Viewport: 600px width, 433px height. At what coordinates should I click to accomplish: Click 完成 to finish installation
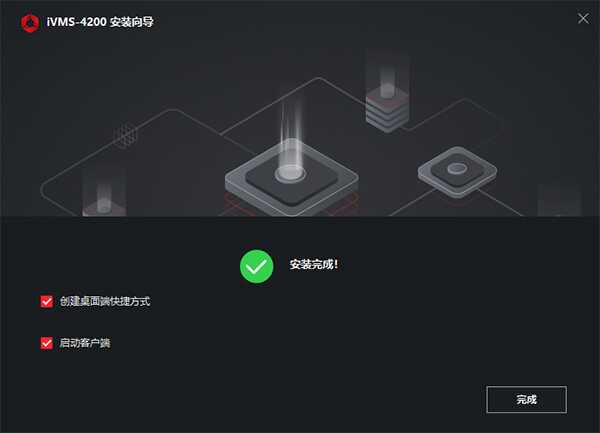pyautogui.click(x=527, y=400)
